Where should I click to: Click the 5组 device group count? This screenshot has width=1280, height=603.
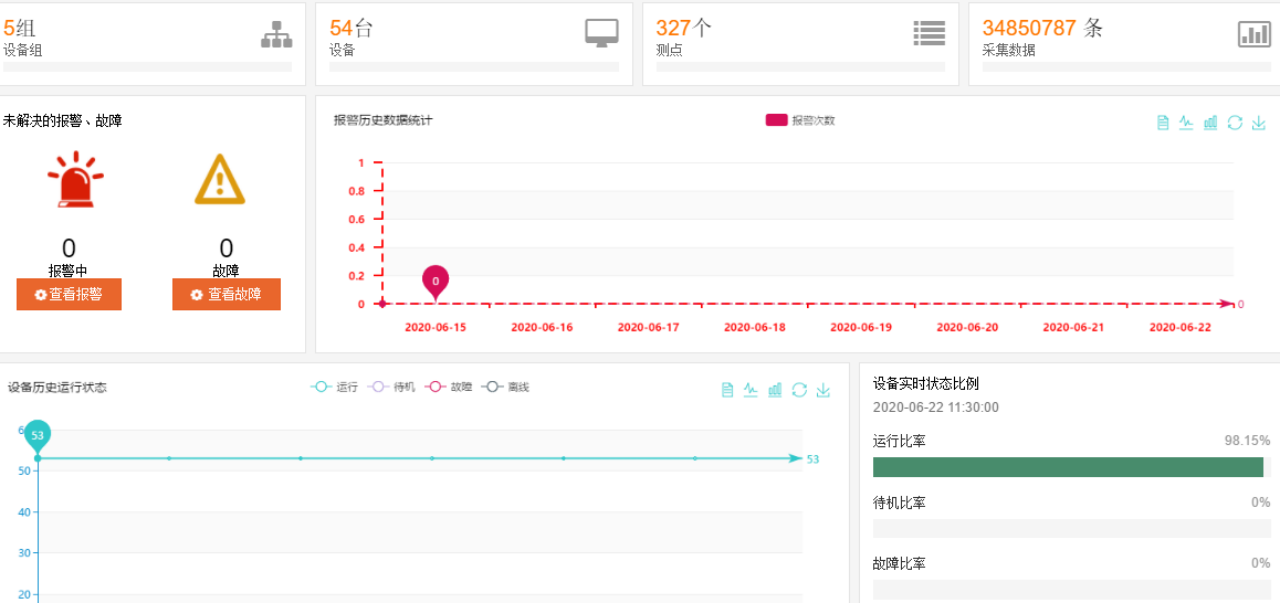click(x=19, y=28)
